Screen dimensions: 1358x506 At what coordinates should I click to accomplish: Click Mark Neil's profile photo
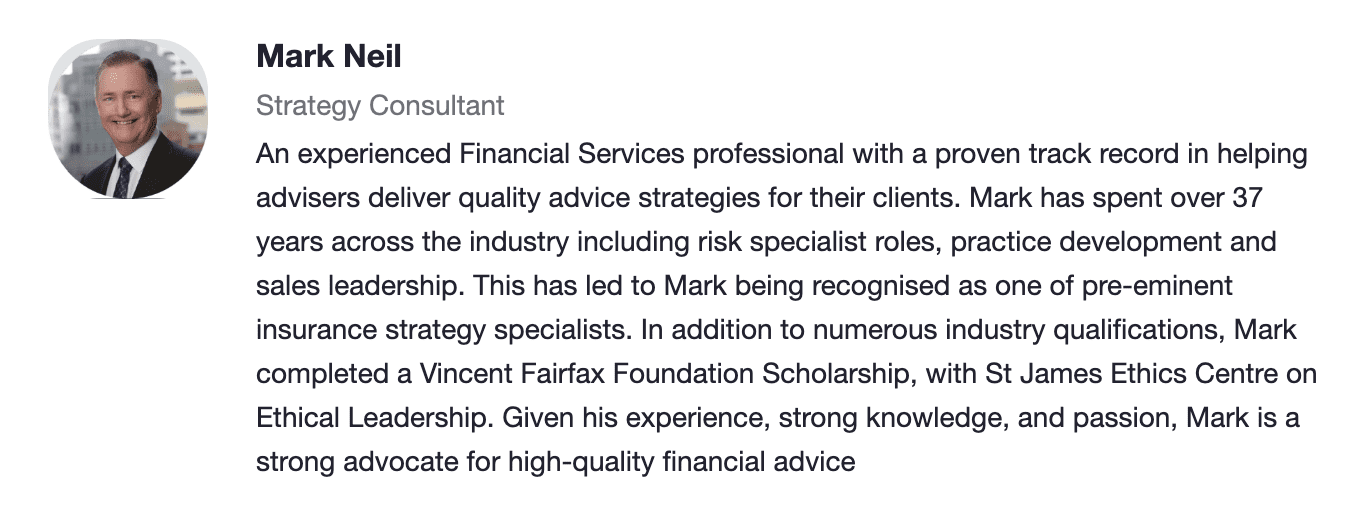[x=127, y=120]
